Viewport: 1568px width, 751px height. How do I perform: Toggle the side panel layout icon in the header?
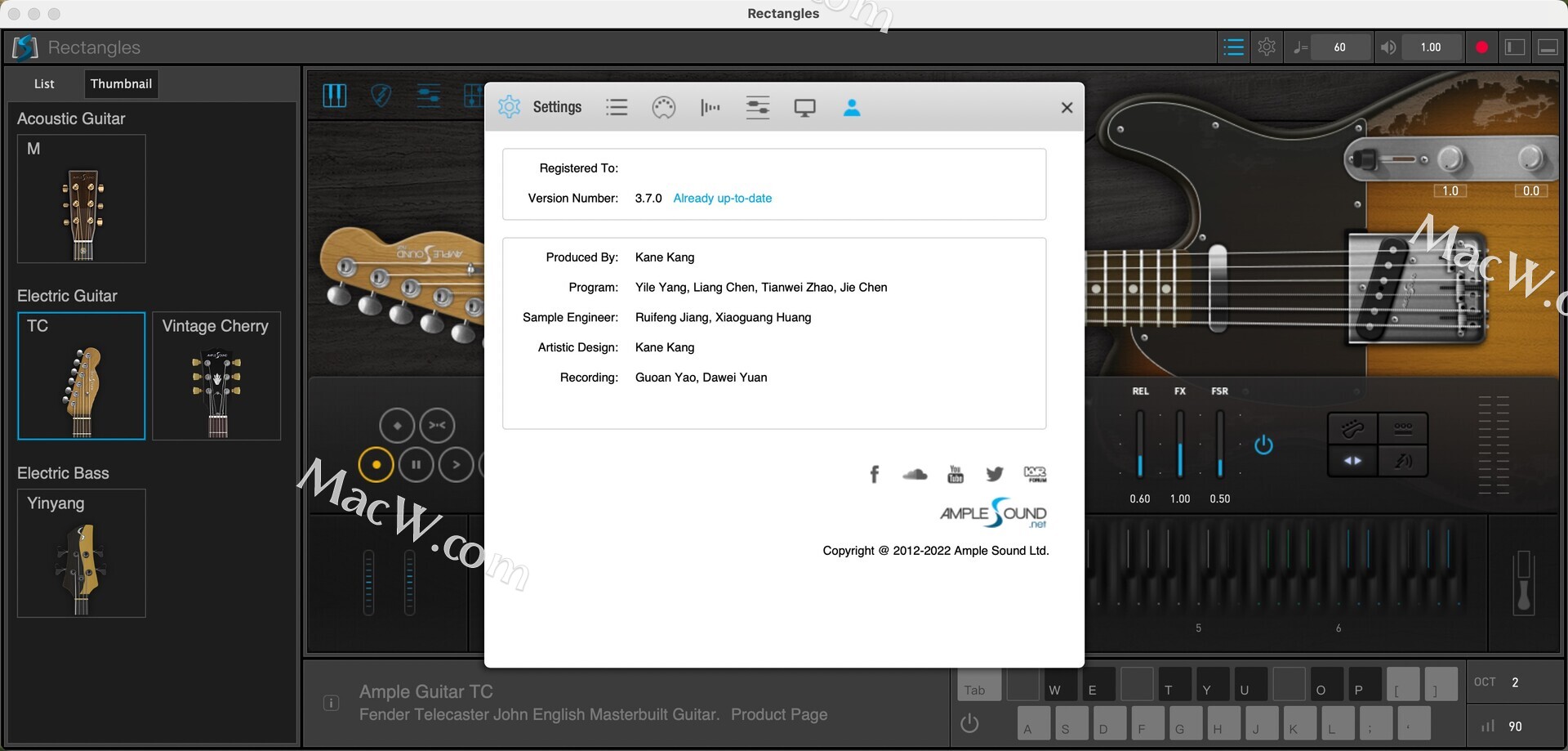click(x=1515, y=47)
